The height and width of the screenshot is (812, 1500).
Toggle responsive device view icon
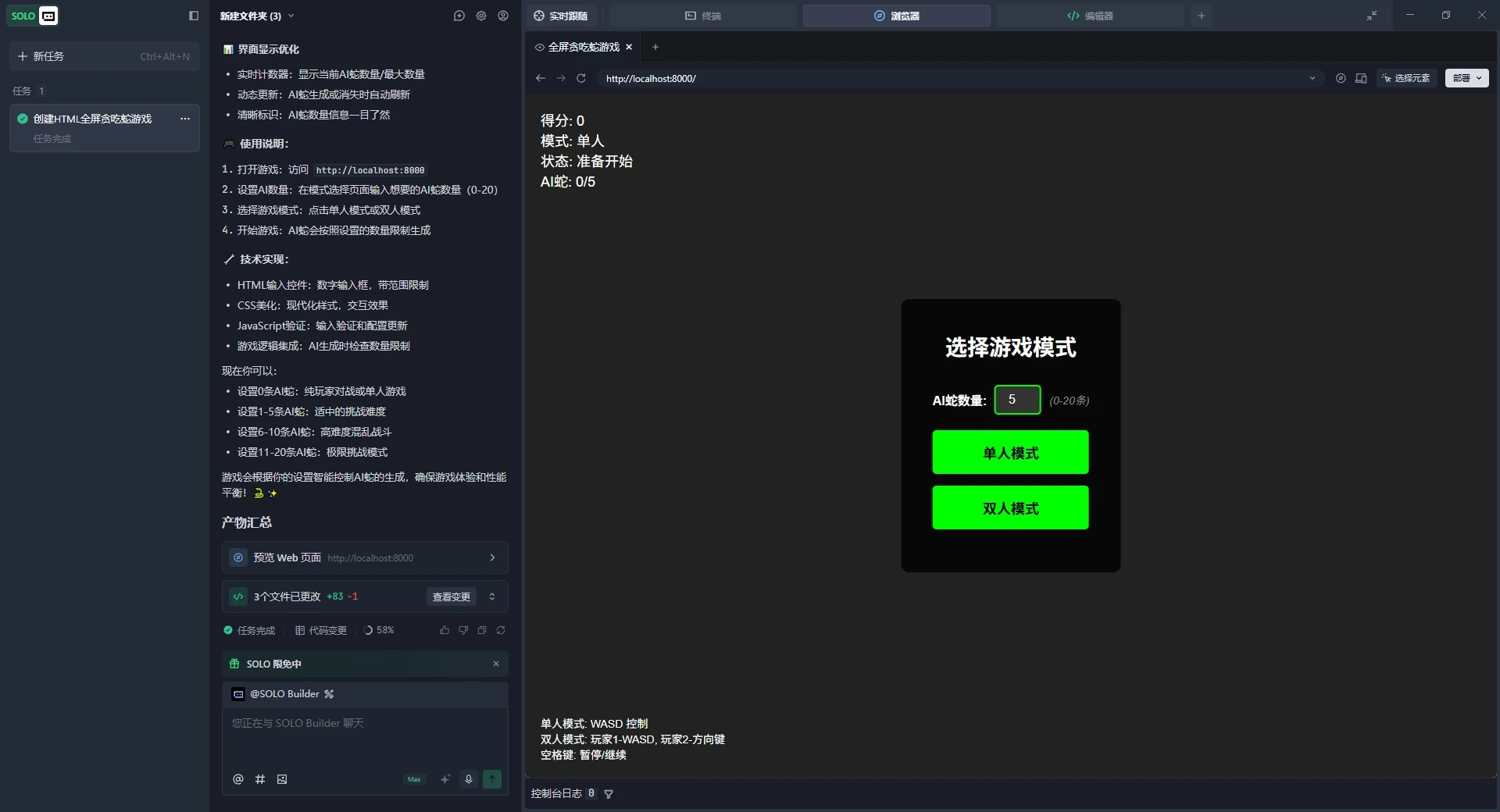(1361, 78)
